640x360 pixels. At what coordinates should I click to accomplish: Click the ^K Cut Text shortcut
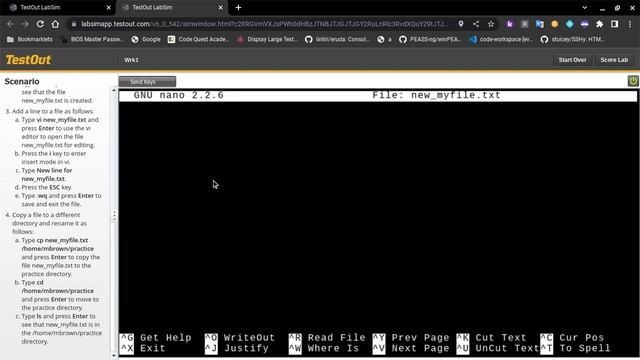pyautogui.click(x=491, y=338)
